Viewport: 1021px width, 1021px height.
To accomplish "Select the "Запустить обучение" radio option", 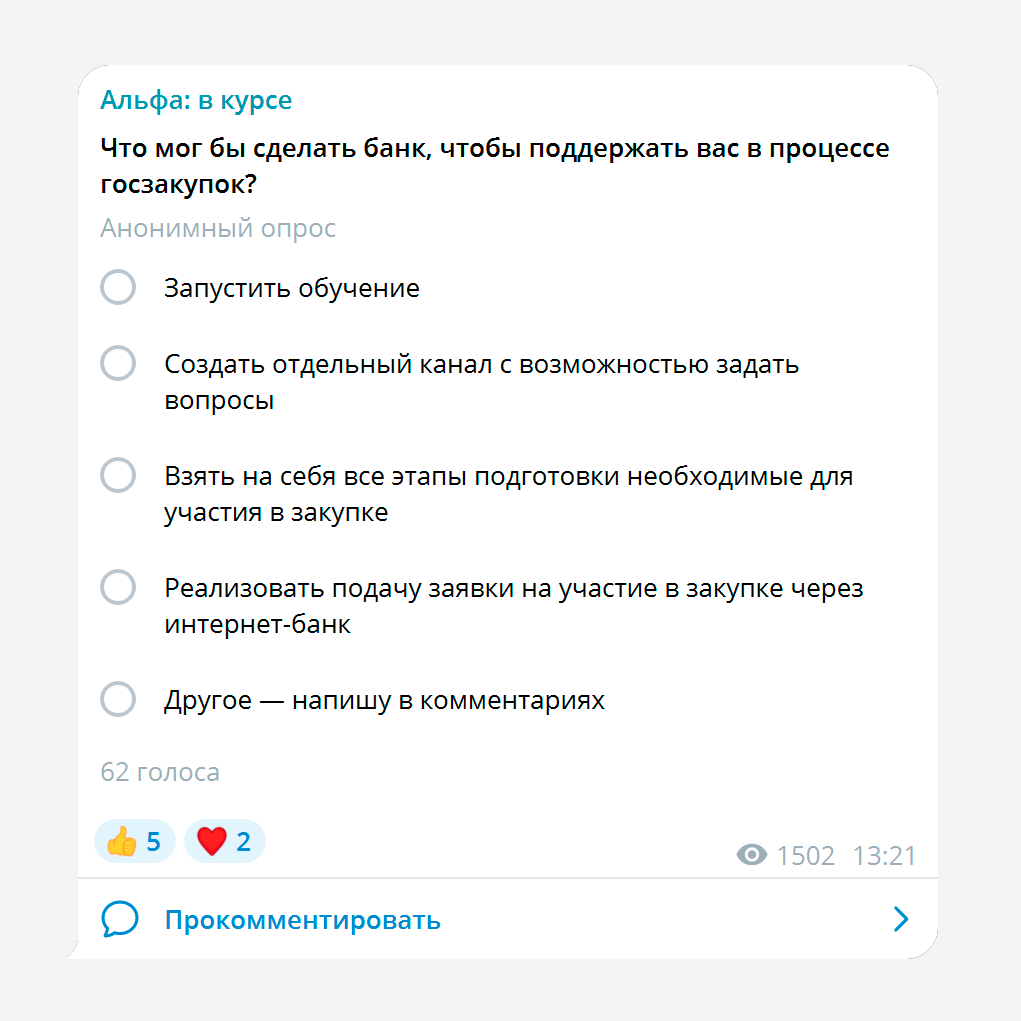I will 118,287.
